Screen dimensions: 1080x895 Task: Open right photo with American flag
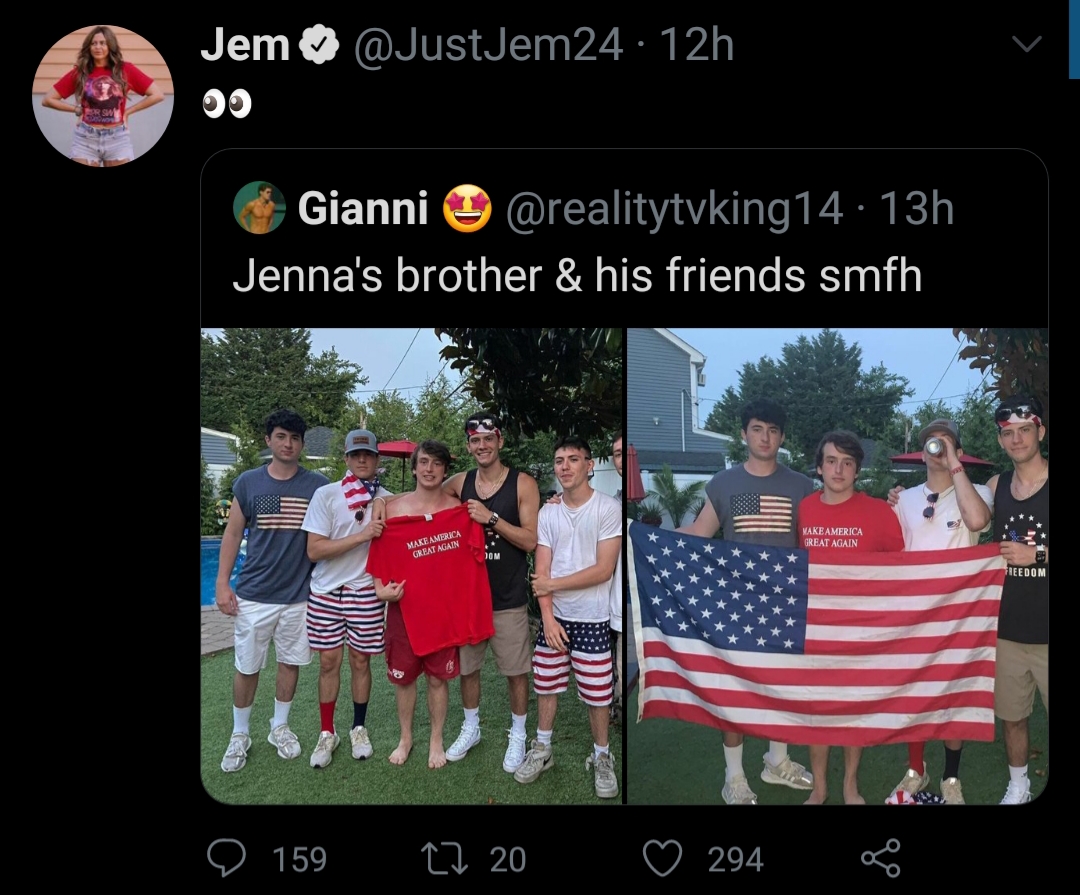838,566
